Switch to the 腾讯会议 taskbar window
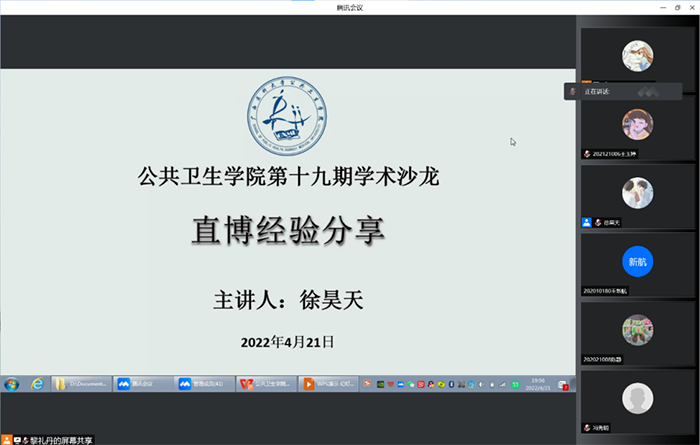Viewport: 700px width, 445px height. tap(143, 384)
